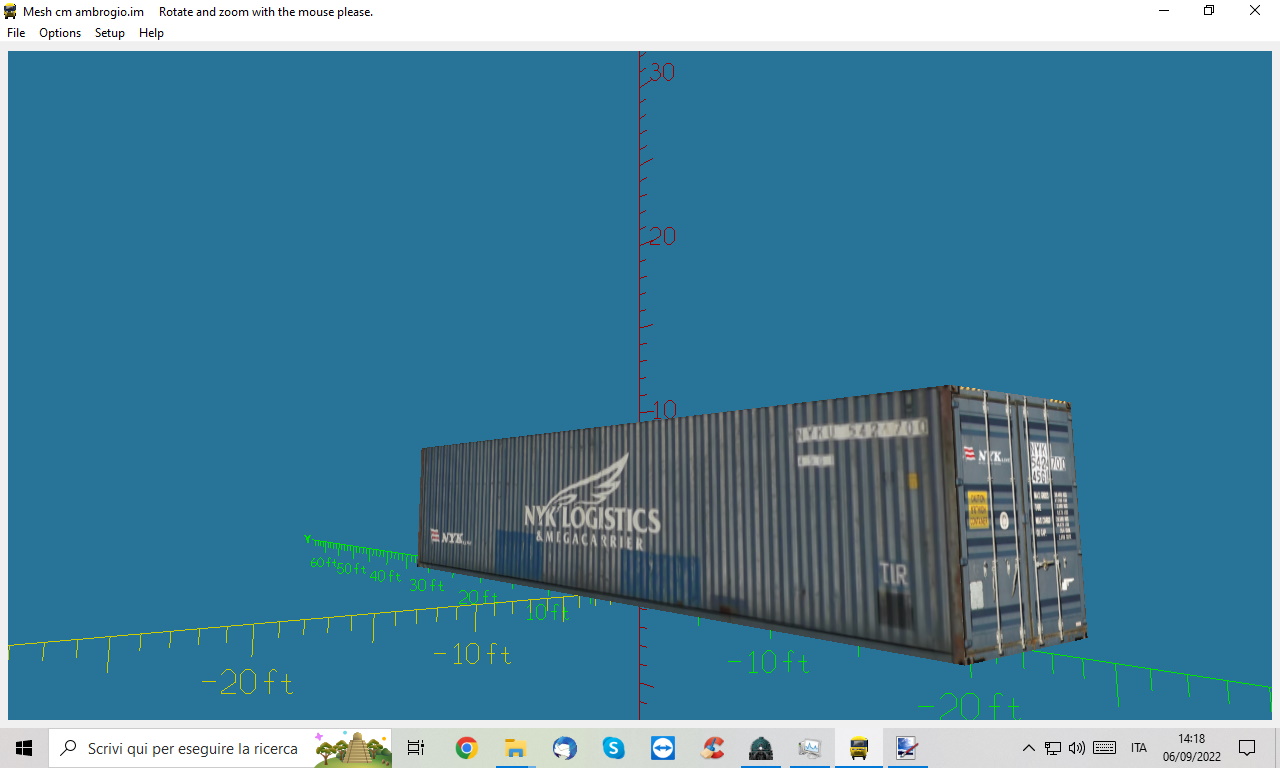This screenshot has width=1280, height=768.
Task: Restore down the mesh viewer window
Action: click(x=1209, y=11)
